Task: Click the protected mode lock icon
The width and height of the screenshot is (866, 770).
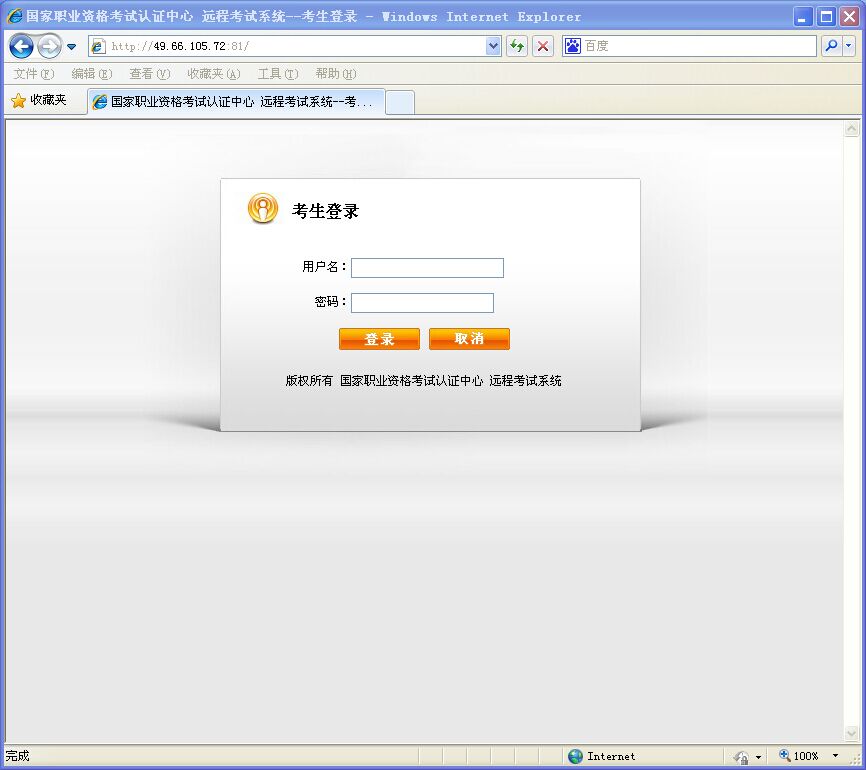Action: 741,757
